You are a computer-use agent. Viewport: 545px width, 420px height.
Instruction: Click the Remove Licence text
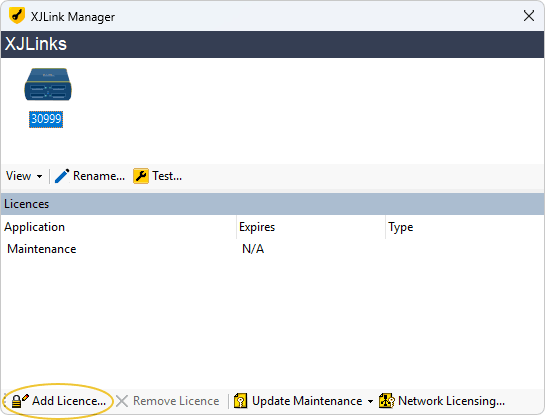[176, 401]
